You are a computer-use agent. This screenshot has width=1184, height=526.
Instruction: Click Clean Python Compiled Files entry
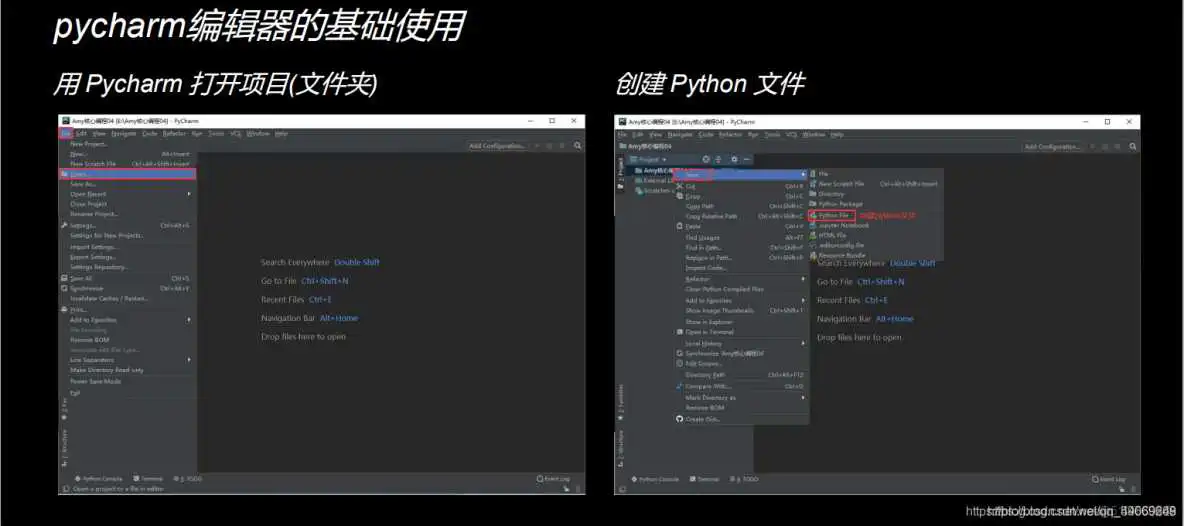tap(724, 289)
